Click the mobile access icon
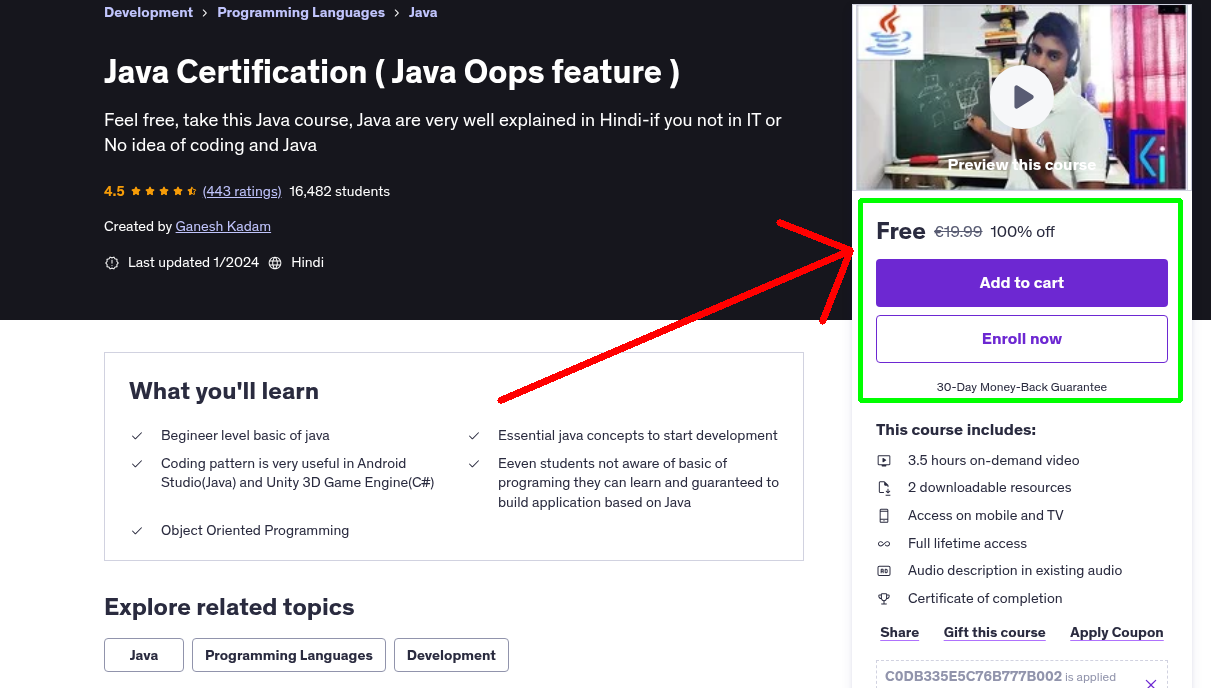Screen dimensions: 1211x688 point(884,516)
